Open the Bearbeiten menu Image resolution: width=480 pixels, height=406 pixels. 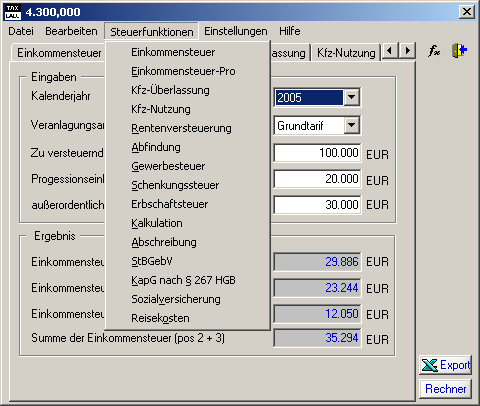(x=71, y=31)
